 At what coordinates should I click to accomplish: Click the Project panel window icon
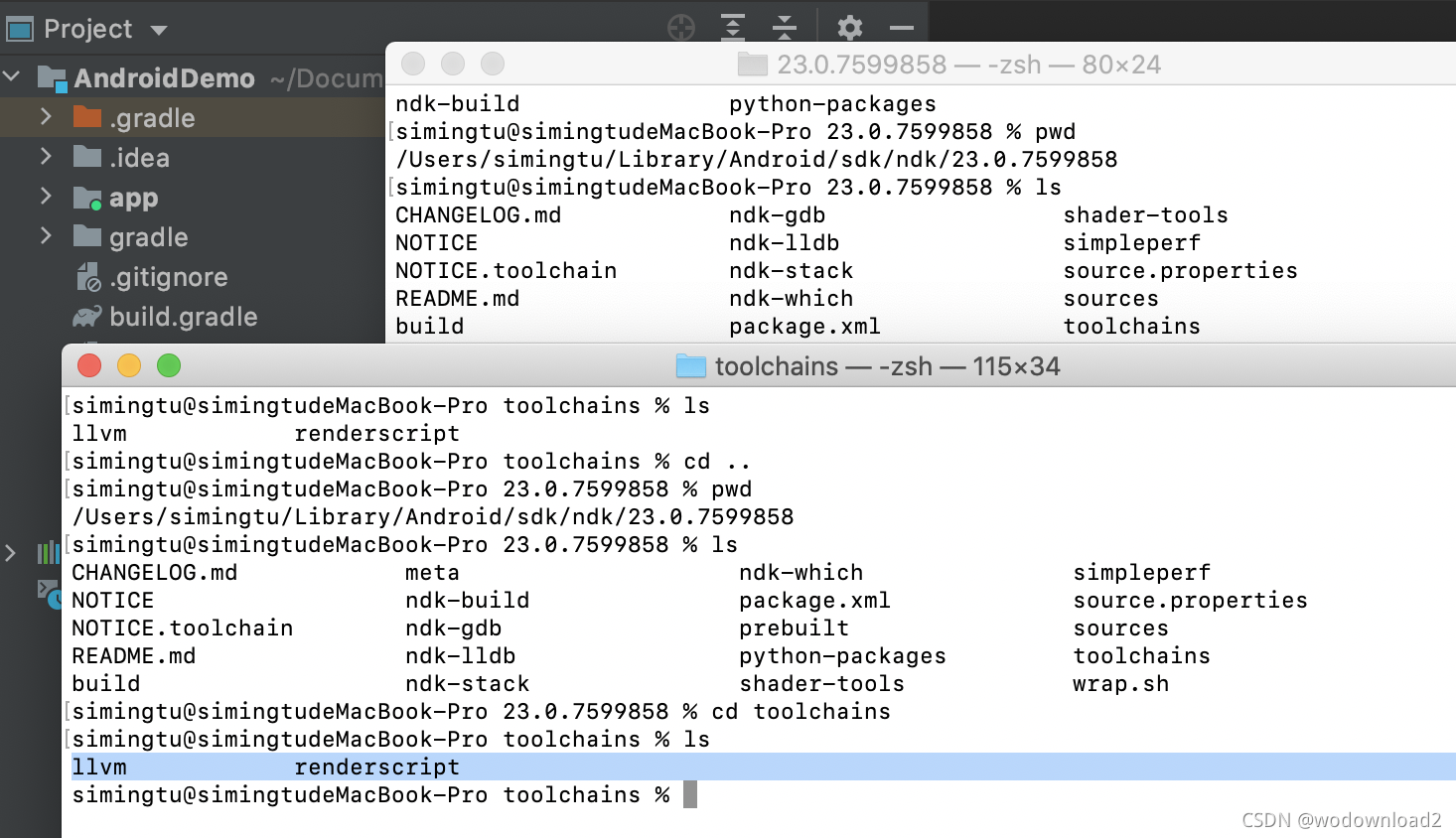[20, 29]
